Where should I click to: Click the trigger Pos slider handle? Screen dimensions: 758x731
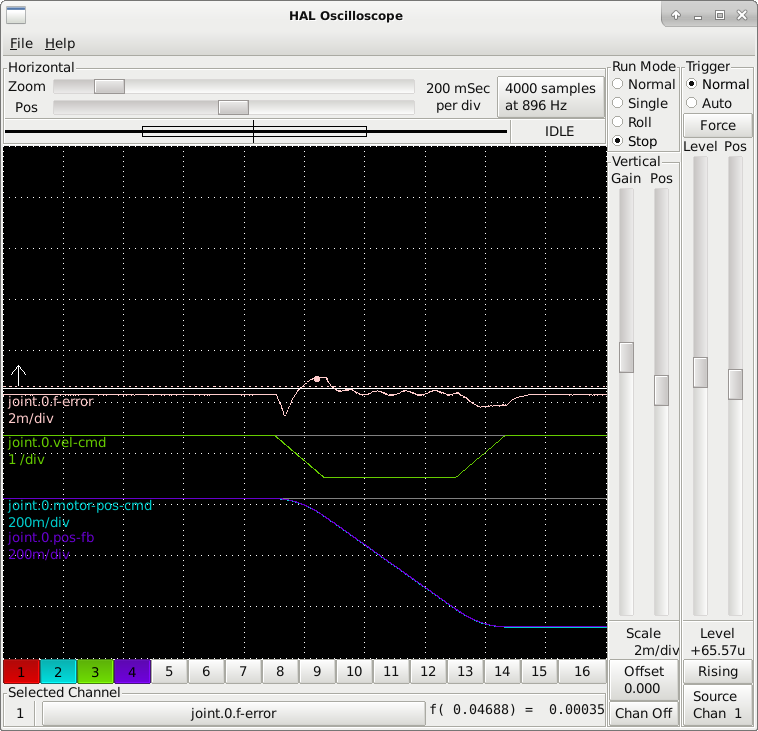pyautogui.click(x=735, y=384)
